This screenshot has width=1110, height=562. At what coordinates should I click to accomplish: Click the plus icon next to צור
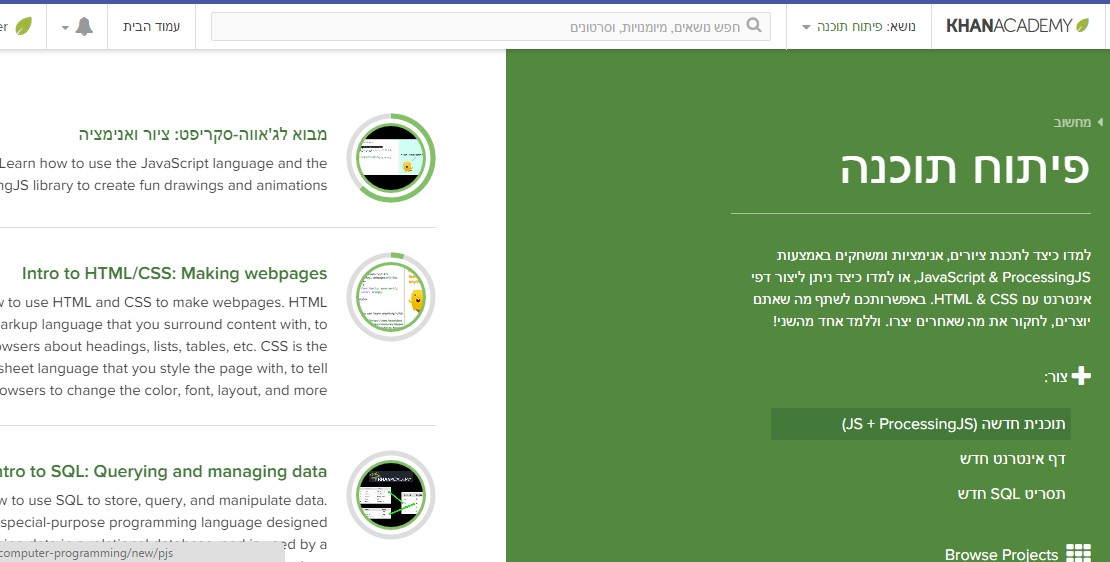point(1081,376)
